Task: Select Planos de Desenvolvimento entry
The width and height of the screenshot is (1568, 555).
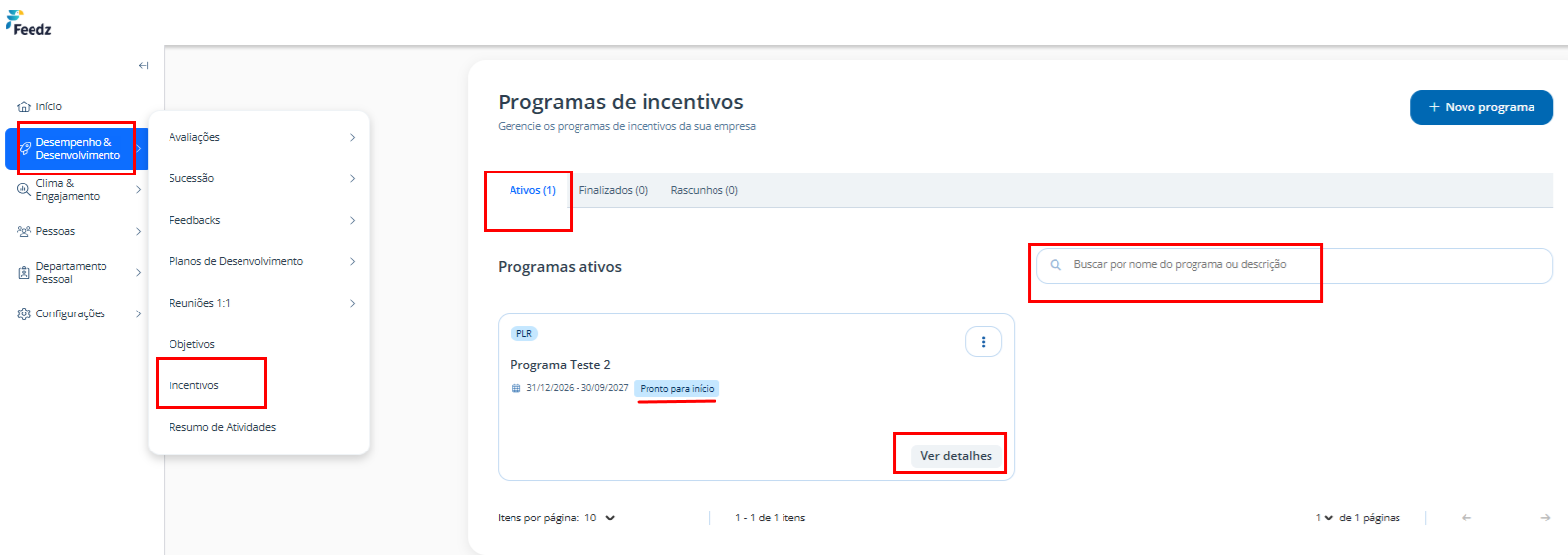Action: 236,261
